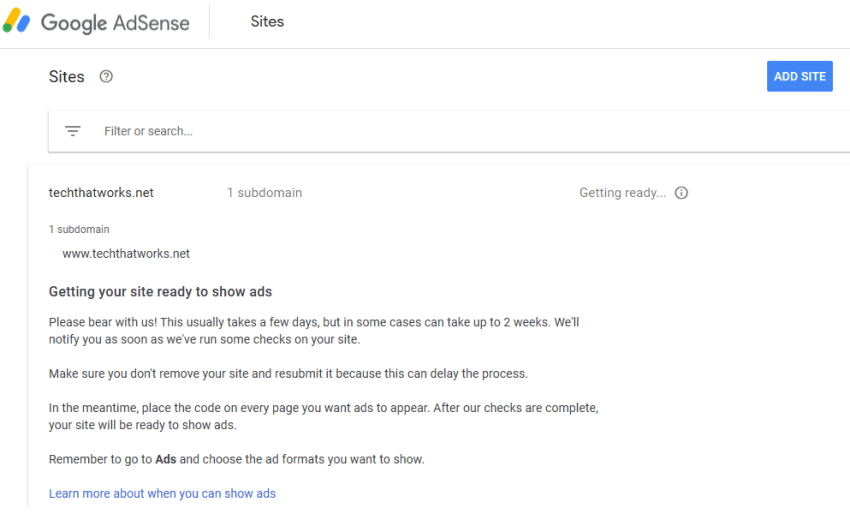
Task: Click the info icon next to Getting ready
Action: (x=681, y=193)
